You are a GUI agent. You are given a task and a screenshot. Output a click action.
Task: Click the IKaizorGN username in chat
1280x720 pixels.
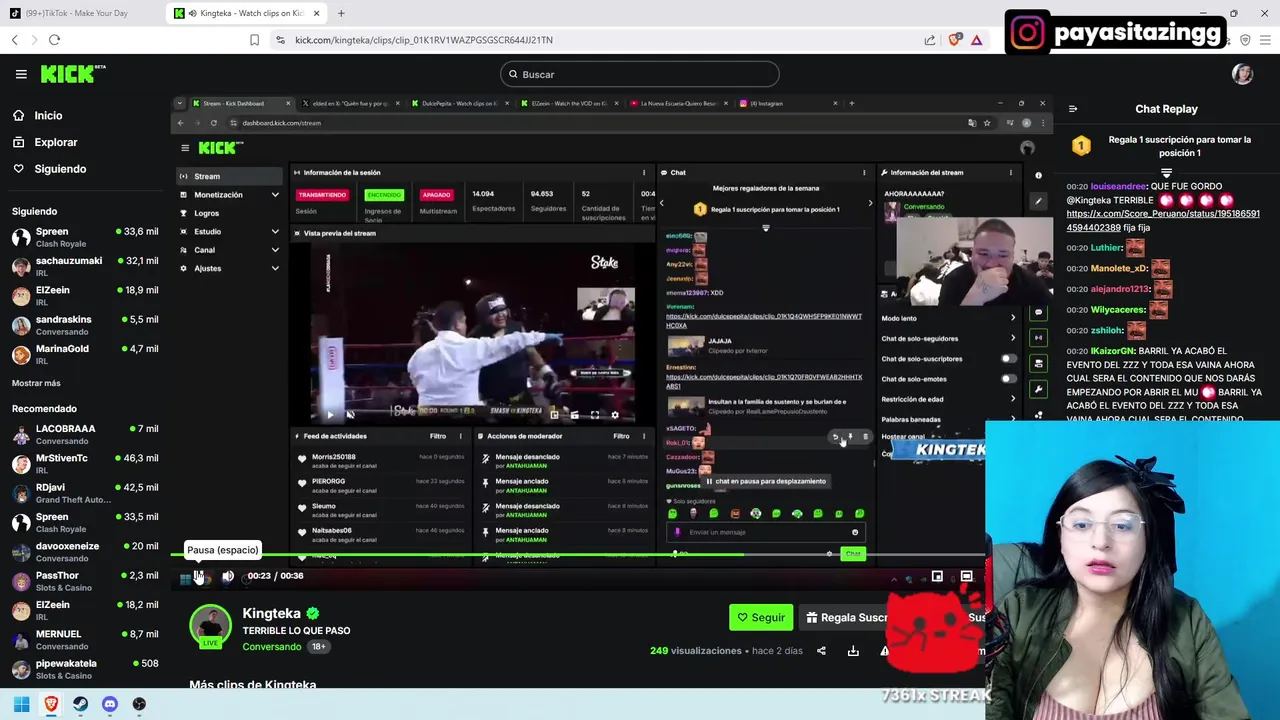[x=1113, y=351]
